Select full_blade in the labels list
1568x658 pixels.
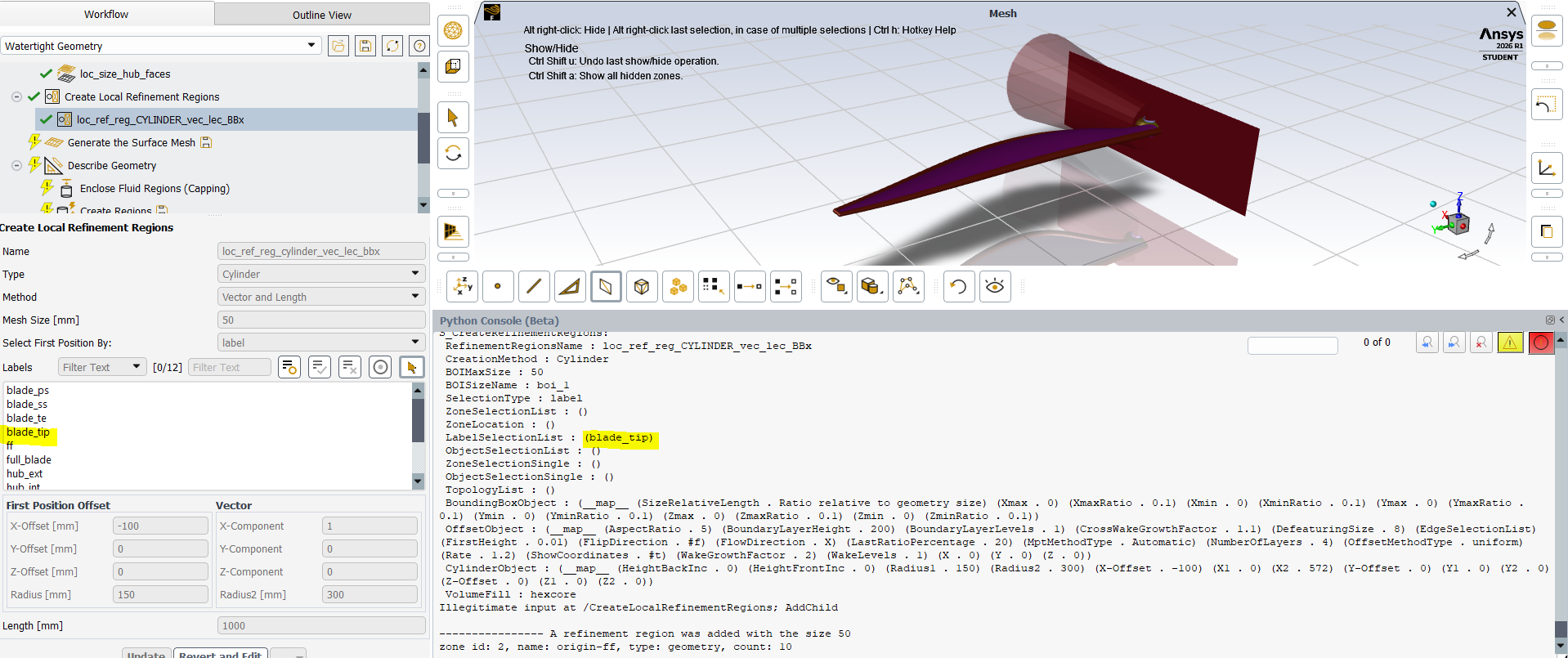point(29,459)
